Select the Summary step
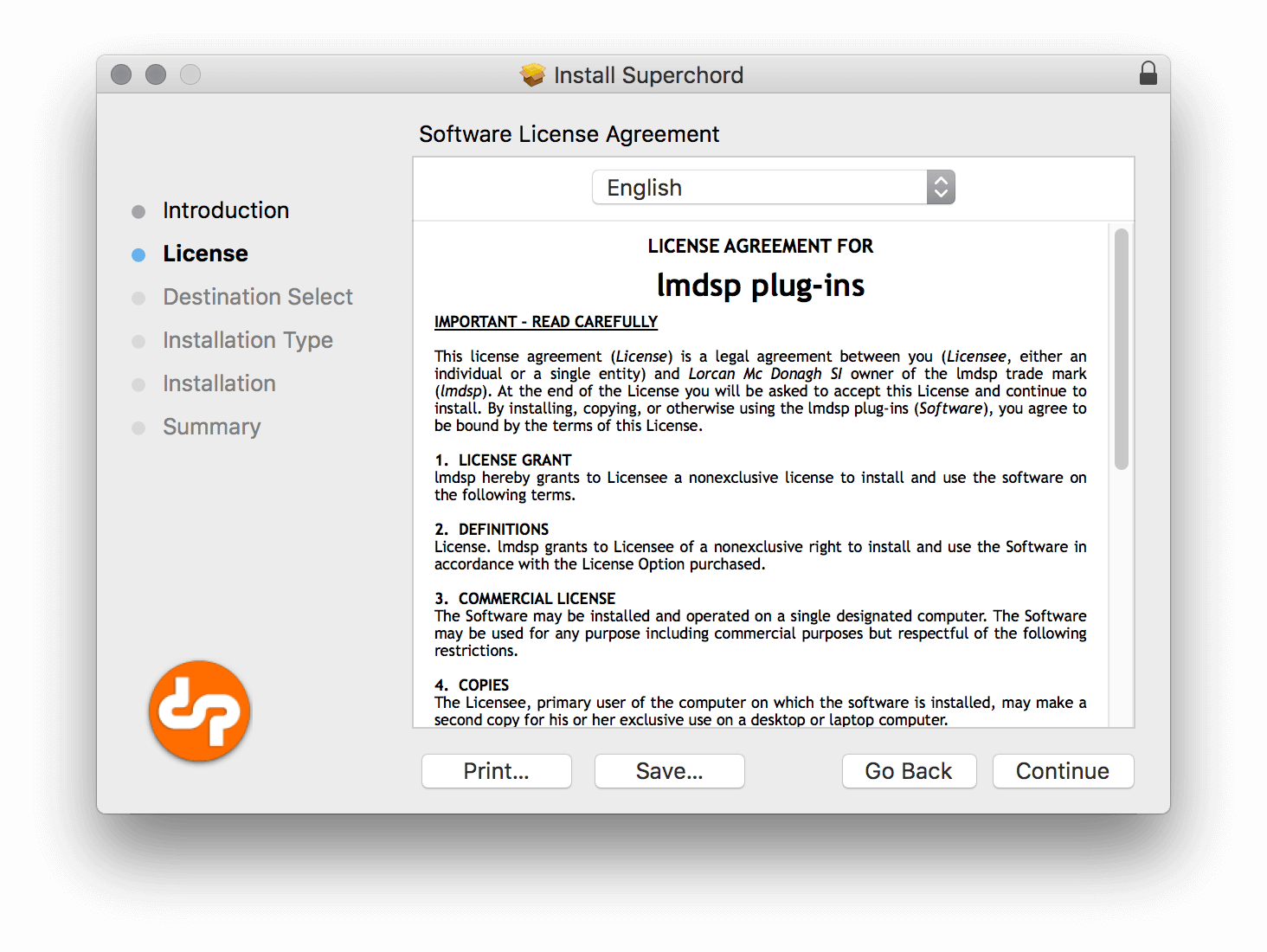 pos(212,427)
